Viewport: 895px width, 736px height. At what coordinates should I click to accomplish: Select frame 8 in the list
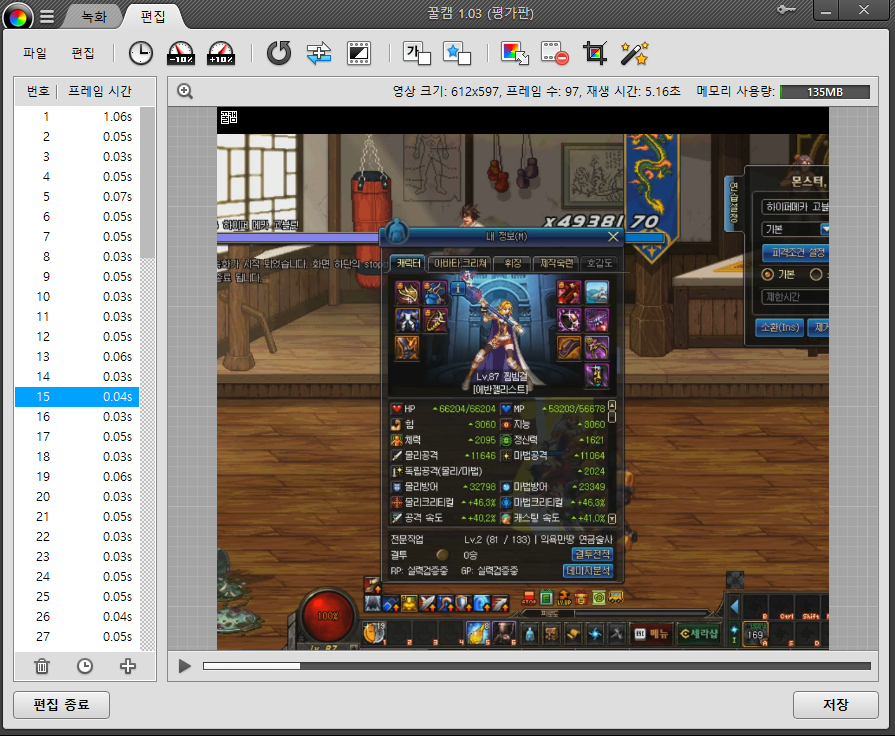tap(77, 256)
